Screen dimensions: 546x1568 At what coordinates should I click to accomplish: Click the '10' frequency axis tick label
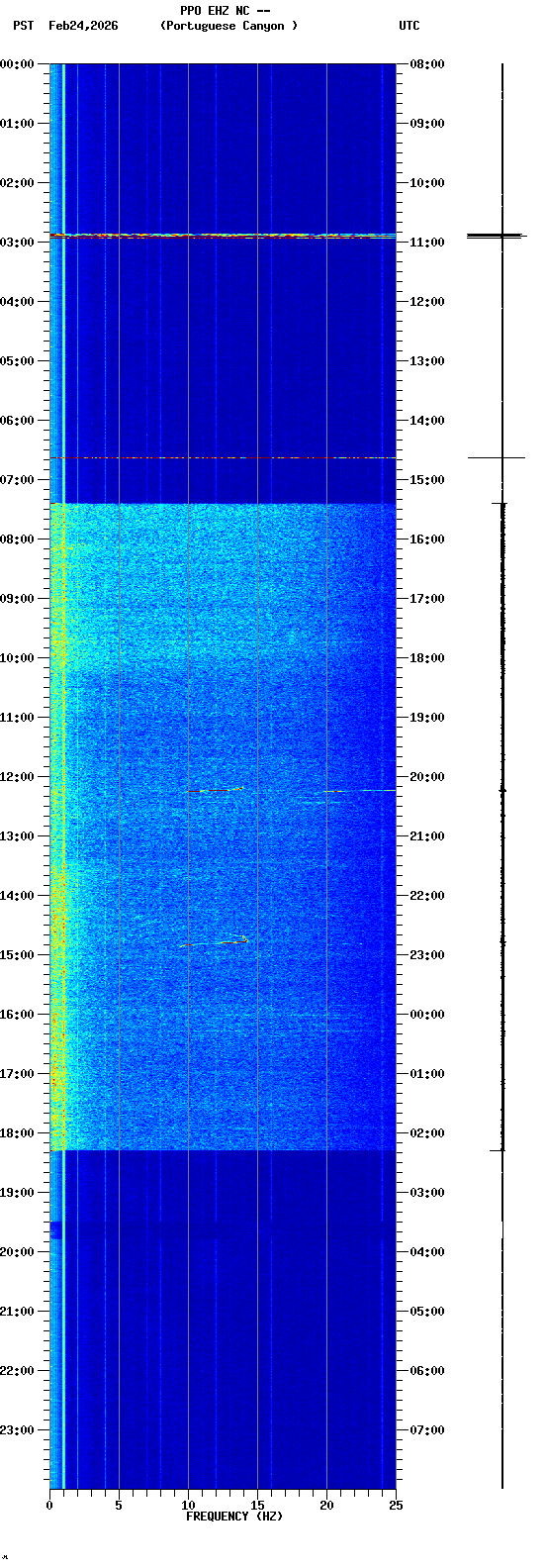tap(188, 1506)
